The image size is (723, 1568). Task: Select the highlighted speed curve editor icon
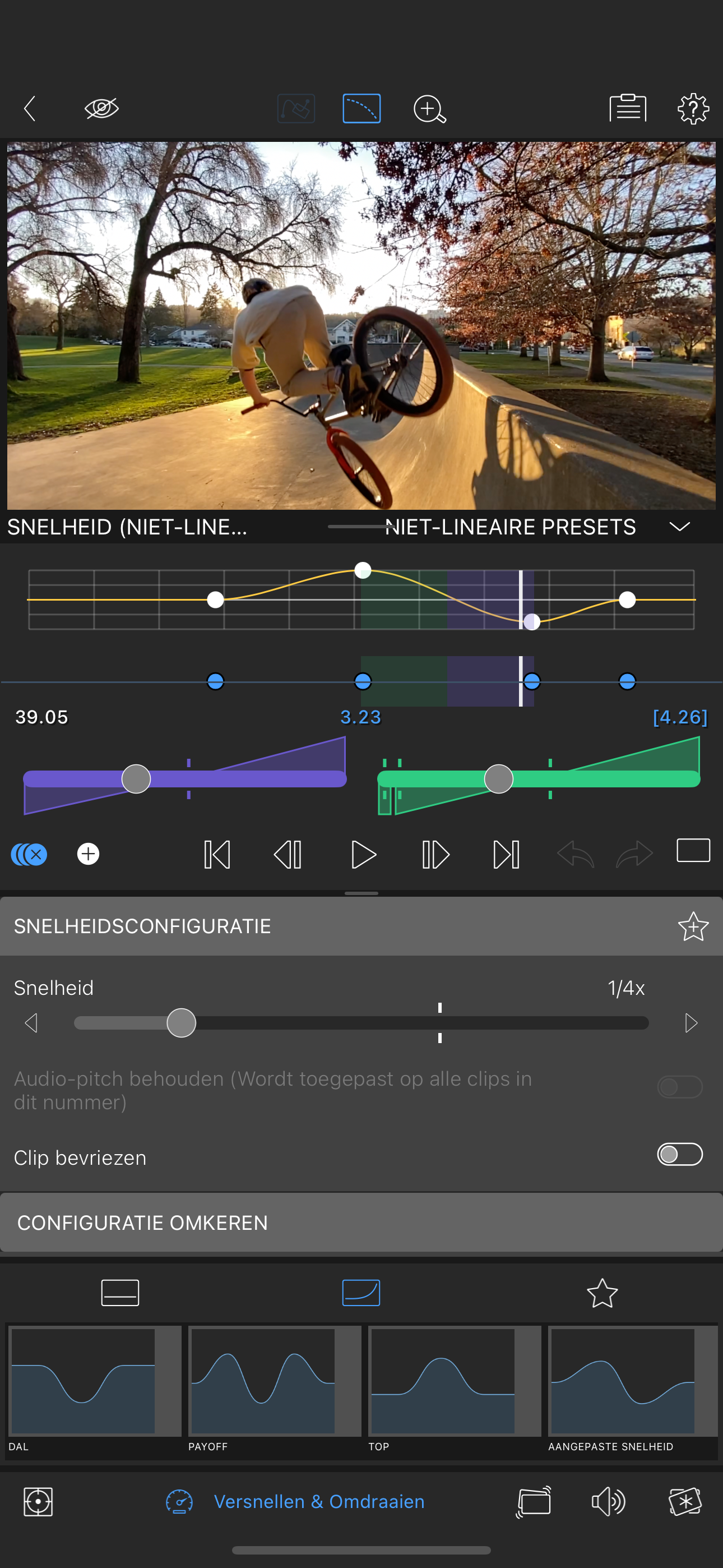point(361,109)
